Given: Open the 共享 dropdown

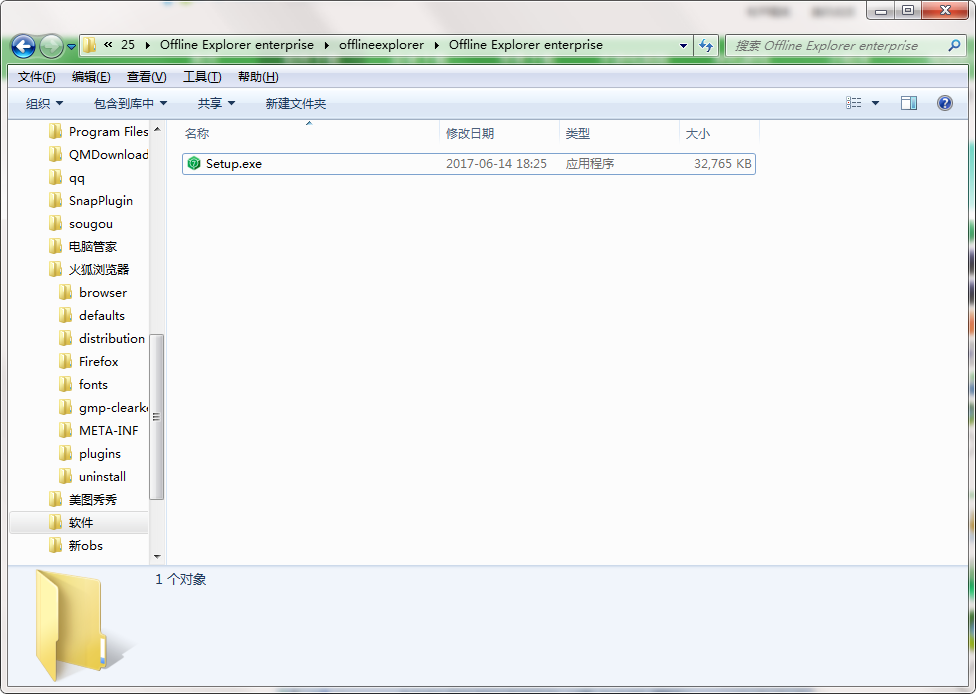Looking at the screenshot, I should [216, 103].
